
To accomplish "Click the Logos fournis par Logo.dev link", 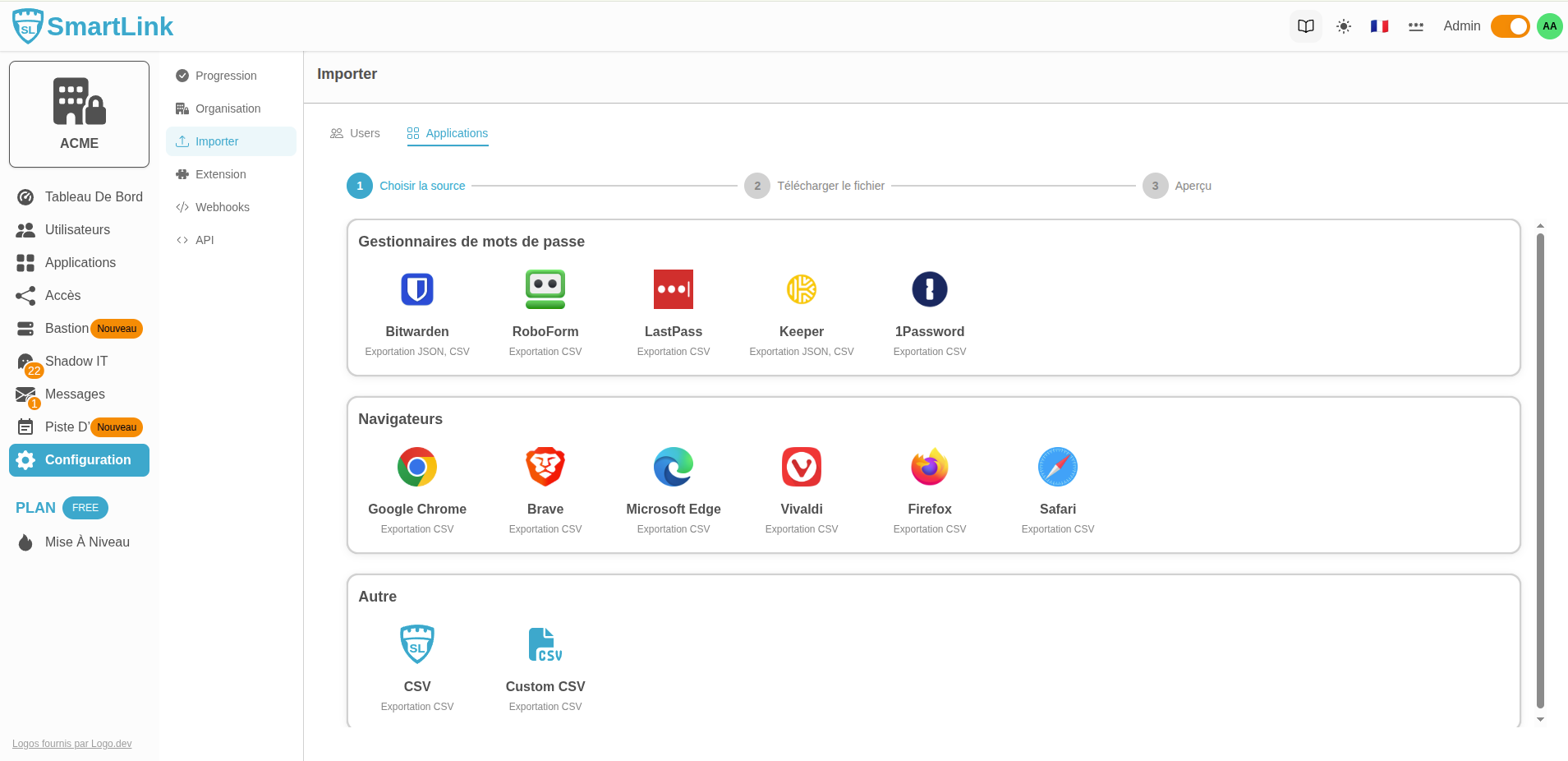I will pos(71,744).
